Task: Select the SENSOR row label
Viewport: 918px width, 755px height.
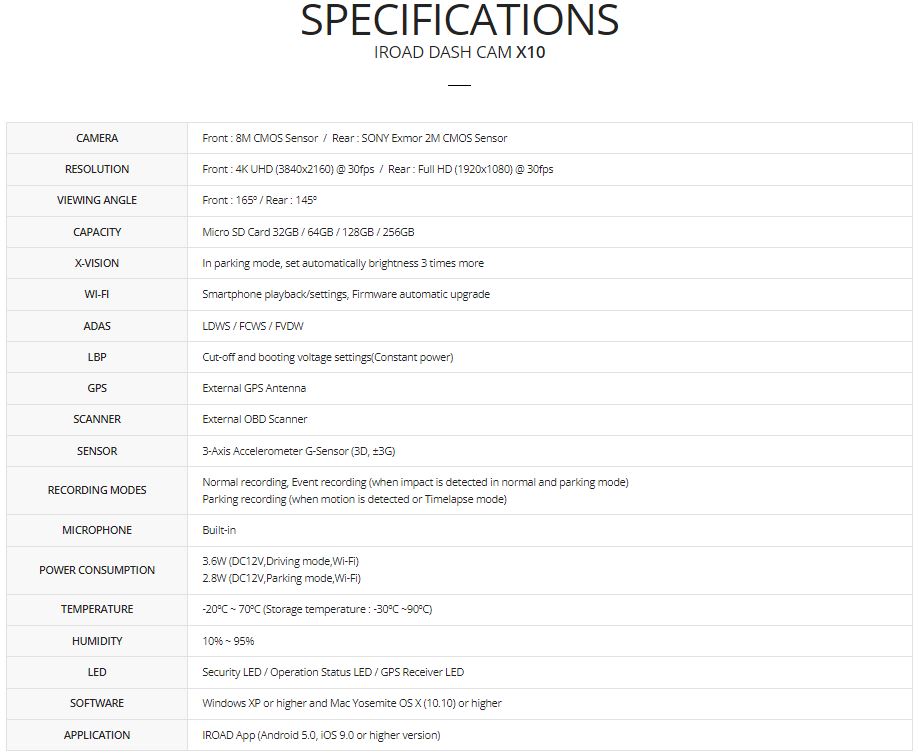Action: pyautogui.click(x=97, y=451)
